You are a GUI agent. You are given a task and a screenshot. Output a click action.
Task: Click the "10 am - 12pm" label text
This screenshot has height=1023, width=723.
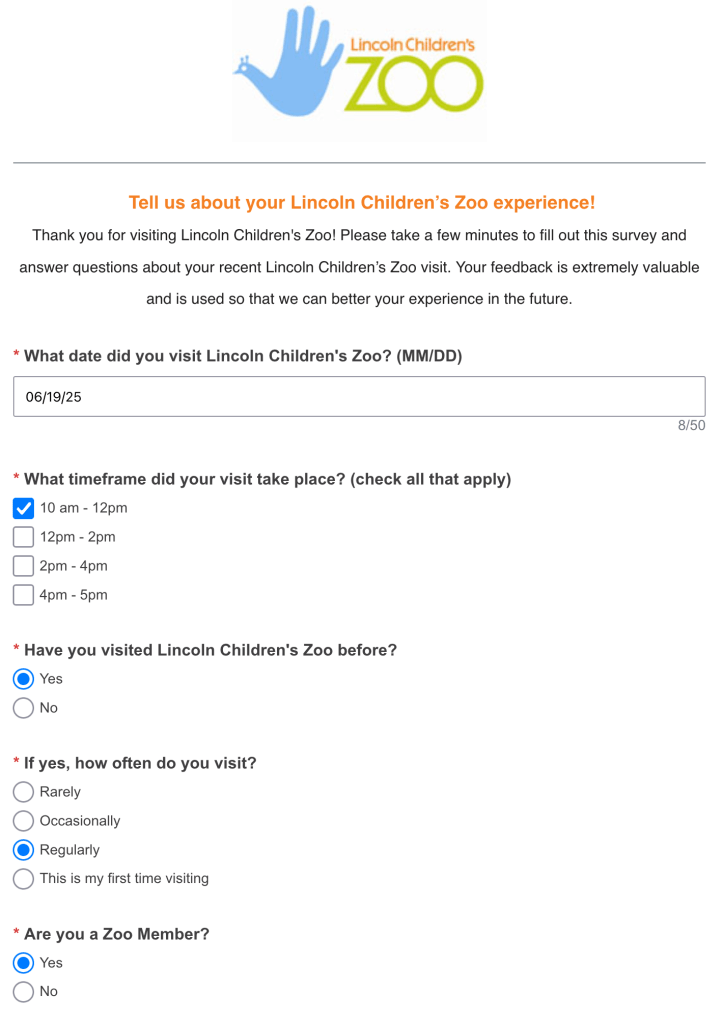tap(83, 508)
